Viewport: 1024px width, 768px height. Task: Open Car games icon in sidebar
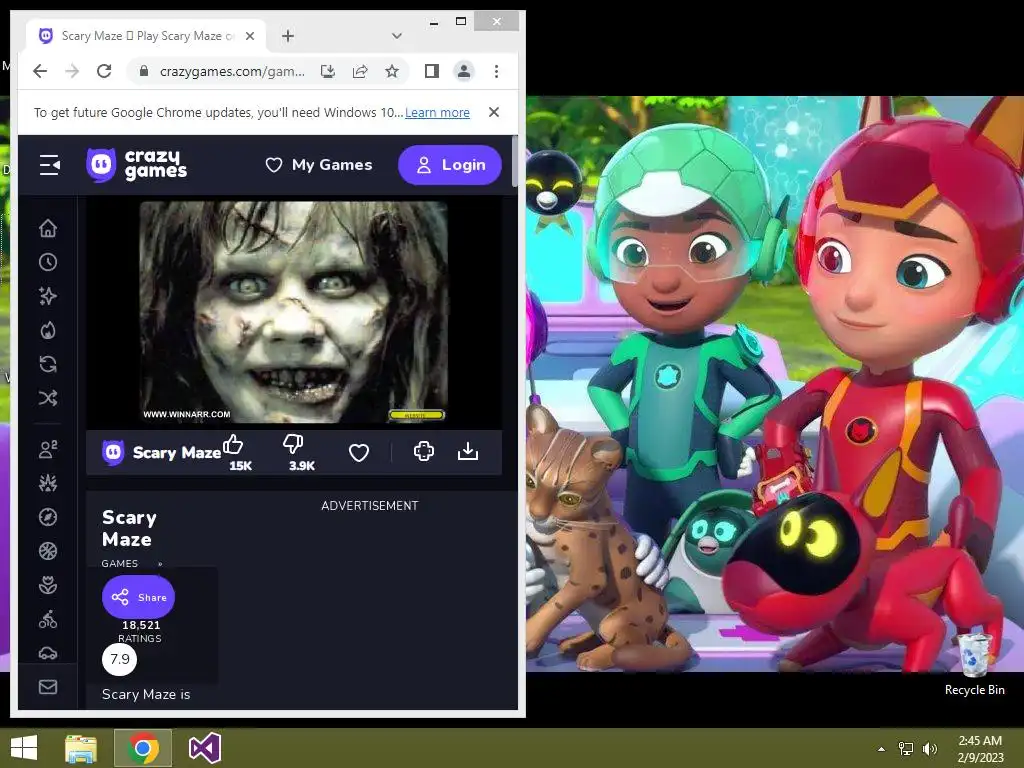click(x=48, y=652)
